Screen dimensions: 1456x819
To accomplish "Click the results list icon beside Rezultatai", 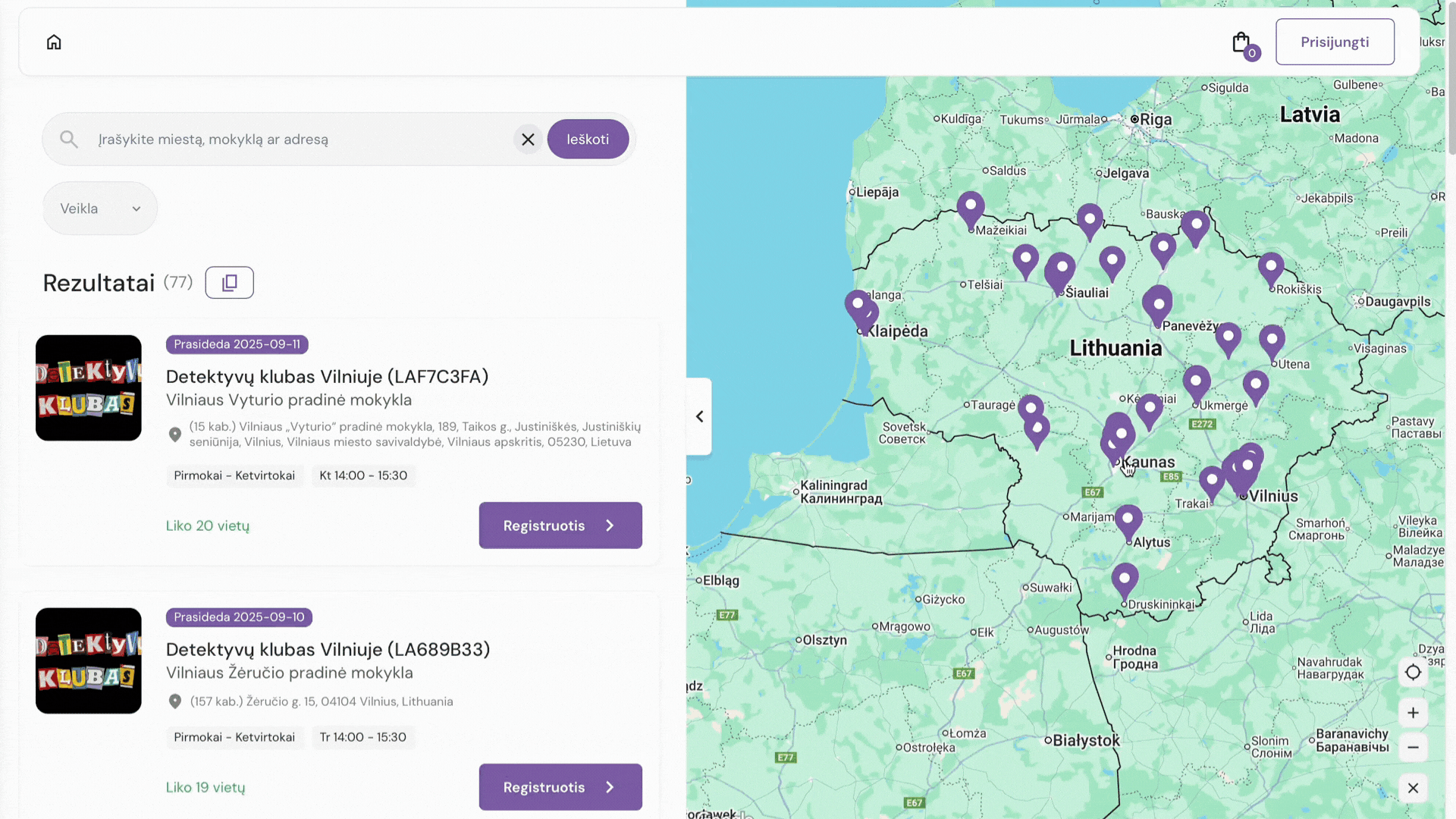I will pos(229,282).
